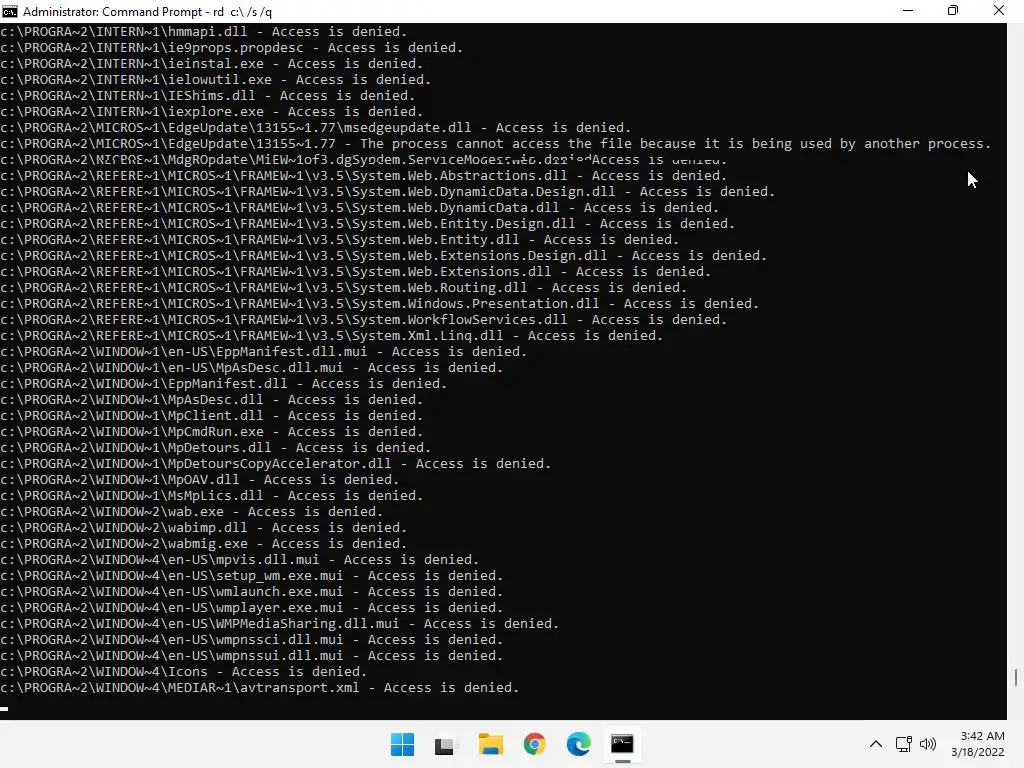This screenshot has width=1024, height=768.
Task: Click the System.Web.Abstractions.dll line
Action: 364,176
